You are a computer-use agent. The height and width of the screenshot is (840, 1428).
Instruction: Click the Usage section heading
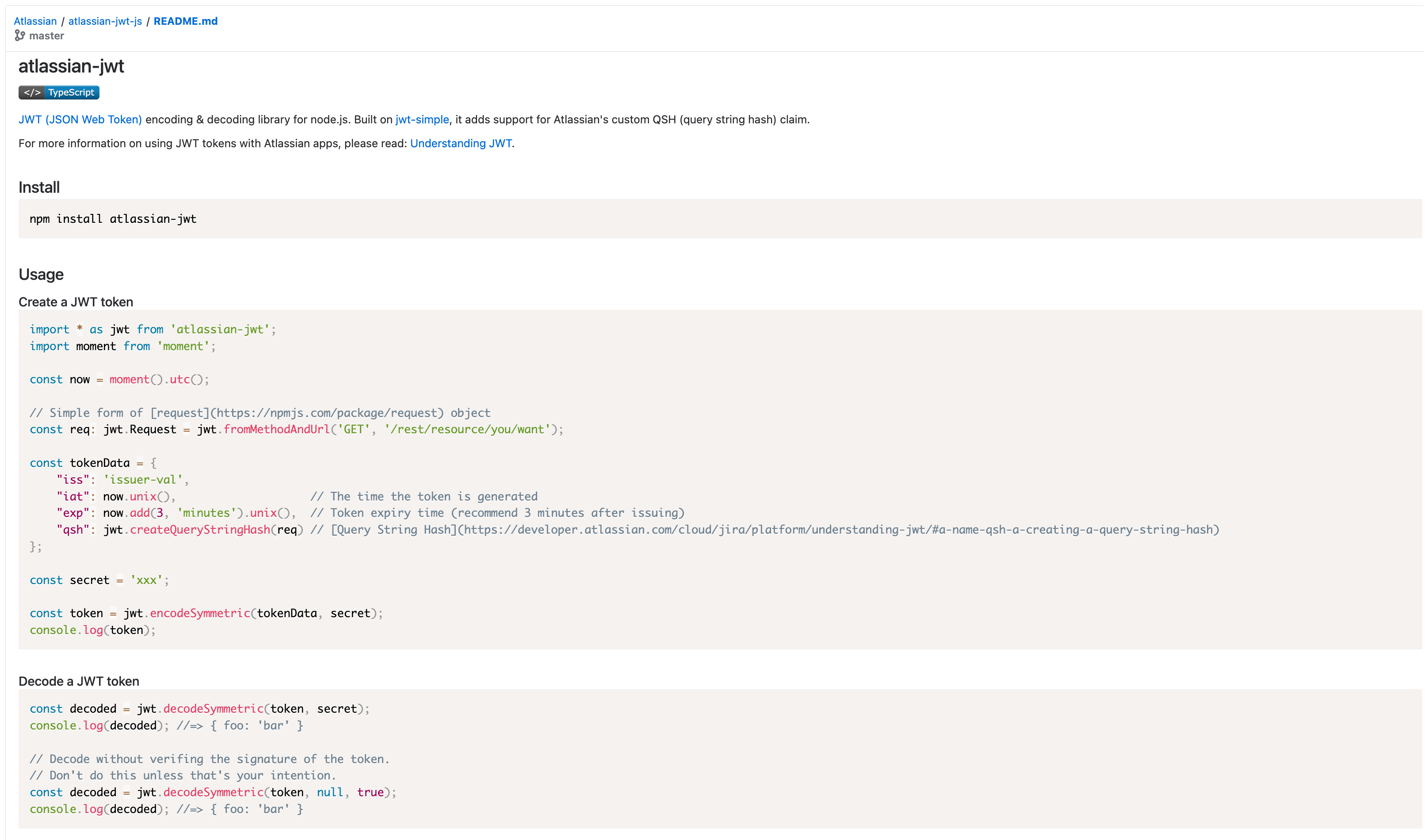(x=40, y=275)
